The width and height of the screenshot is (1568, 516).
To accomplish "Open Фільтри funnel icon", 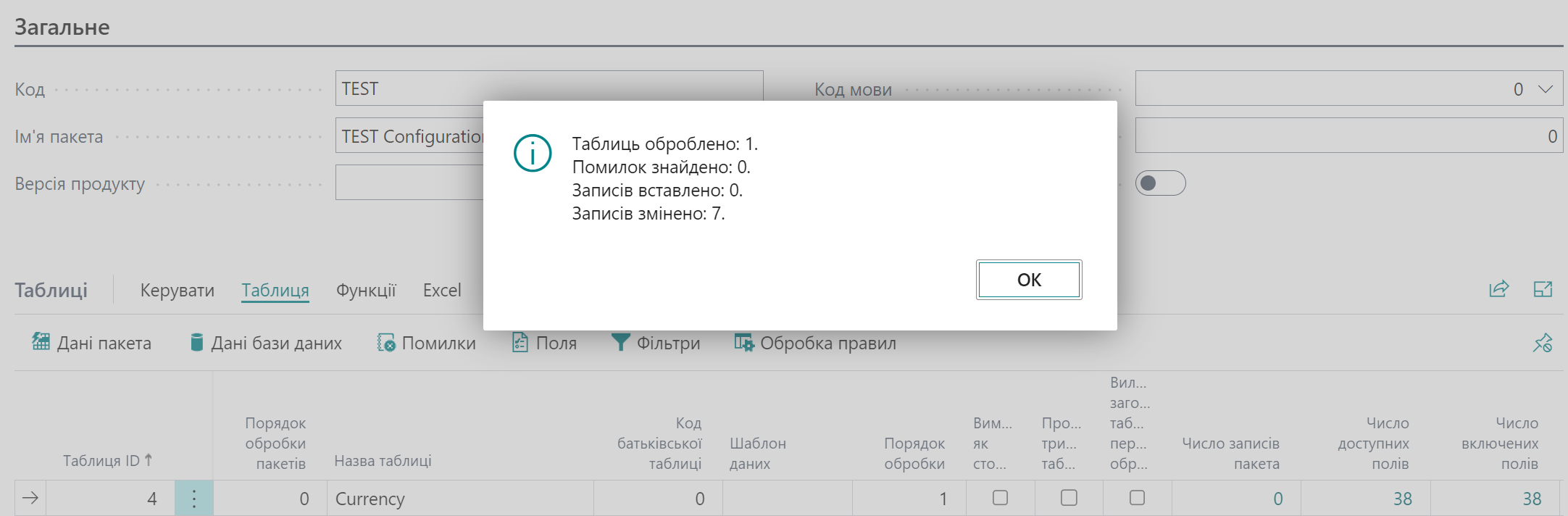I will pos(620,342).
